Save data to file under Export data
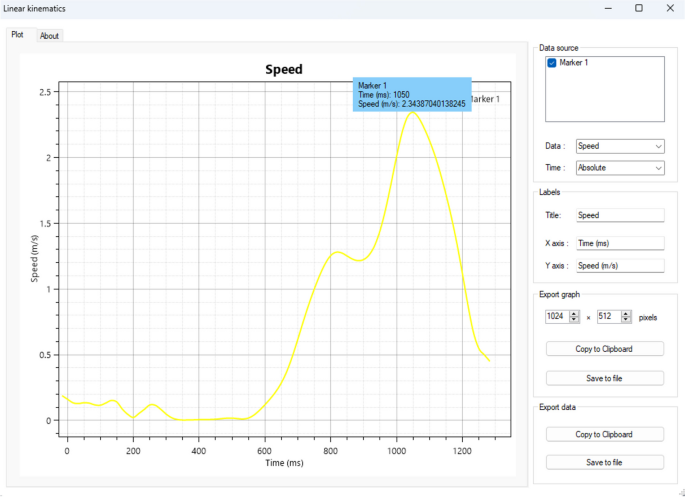The image size is (685, 497). click(604, 462)
